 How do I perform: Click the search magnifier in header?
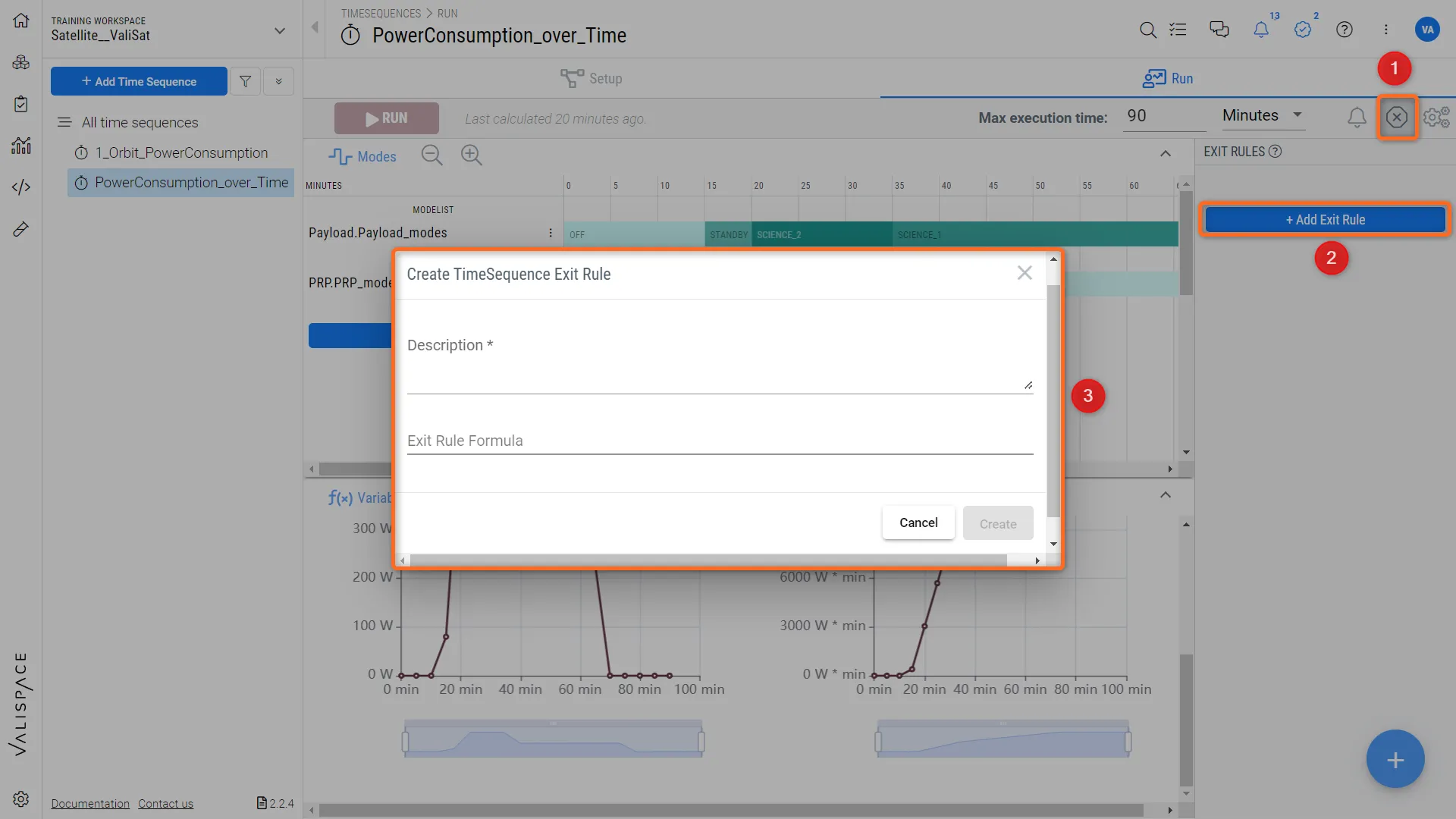(1148, 30)
